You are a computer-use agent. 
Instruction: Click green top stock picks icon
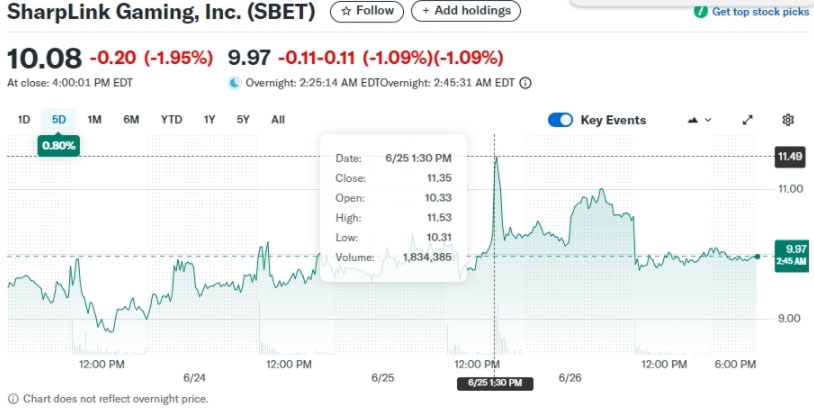pos(700,11)
